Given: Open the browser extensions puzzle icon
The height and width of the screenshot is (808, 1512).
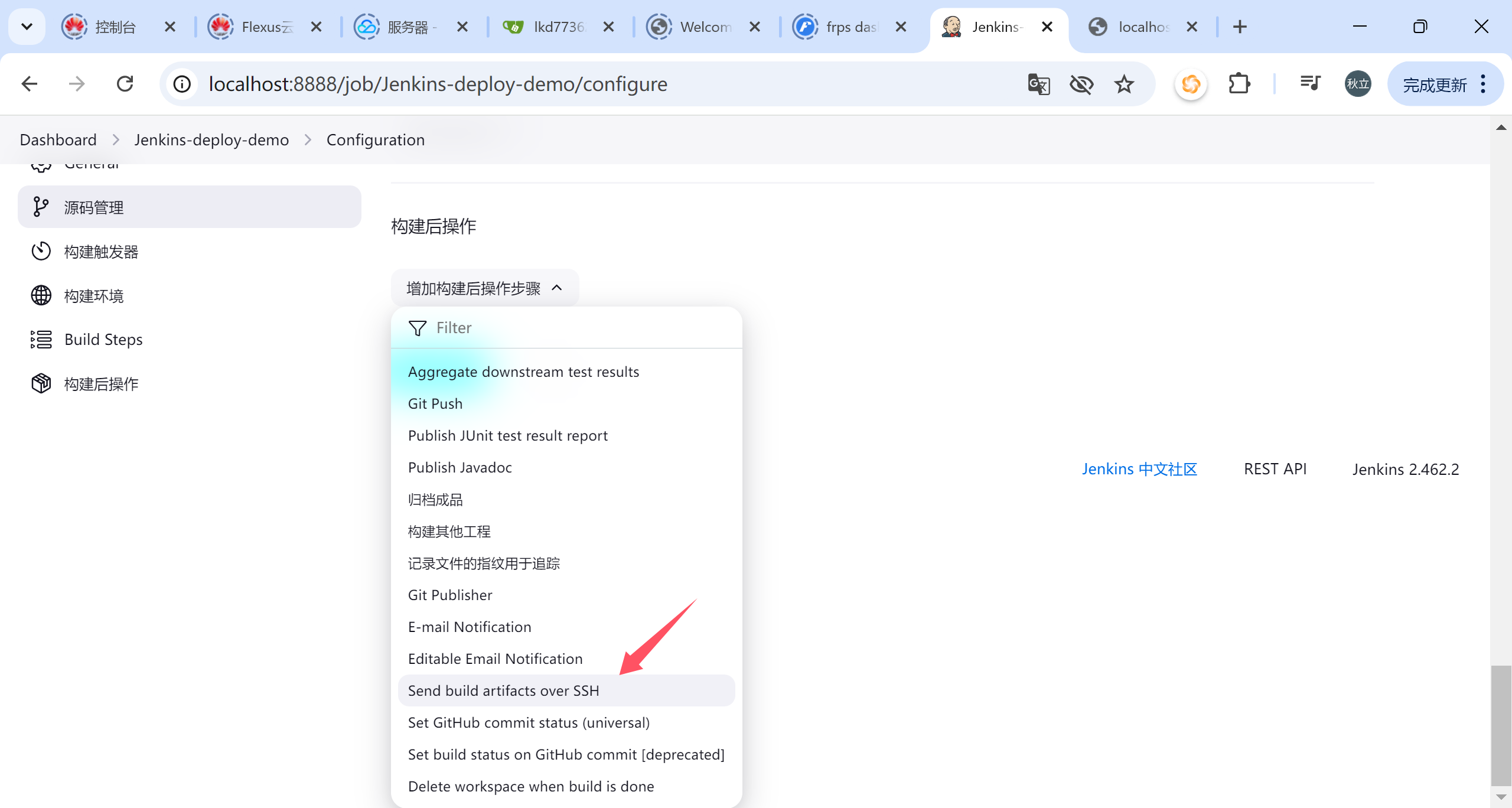Looking at the screenshot, I should point(1239,84).
